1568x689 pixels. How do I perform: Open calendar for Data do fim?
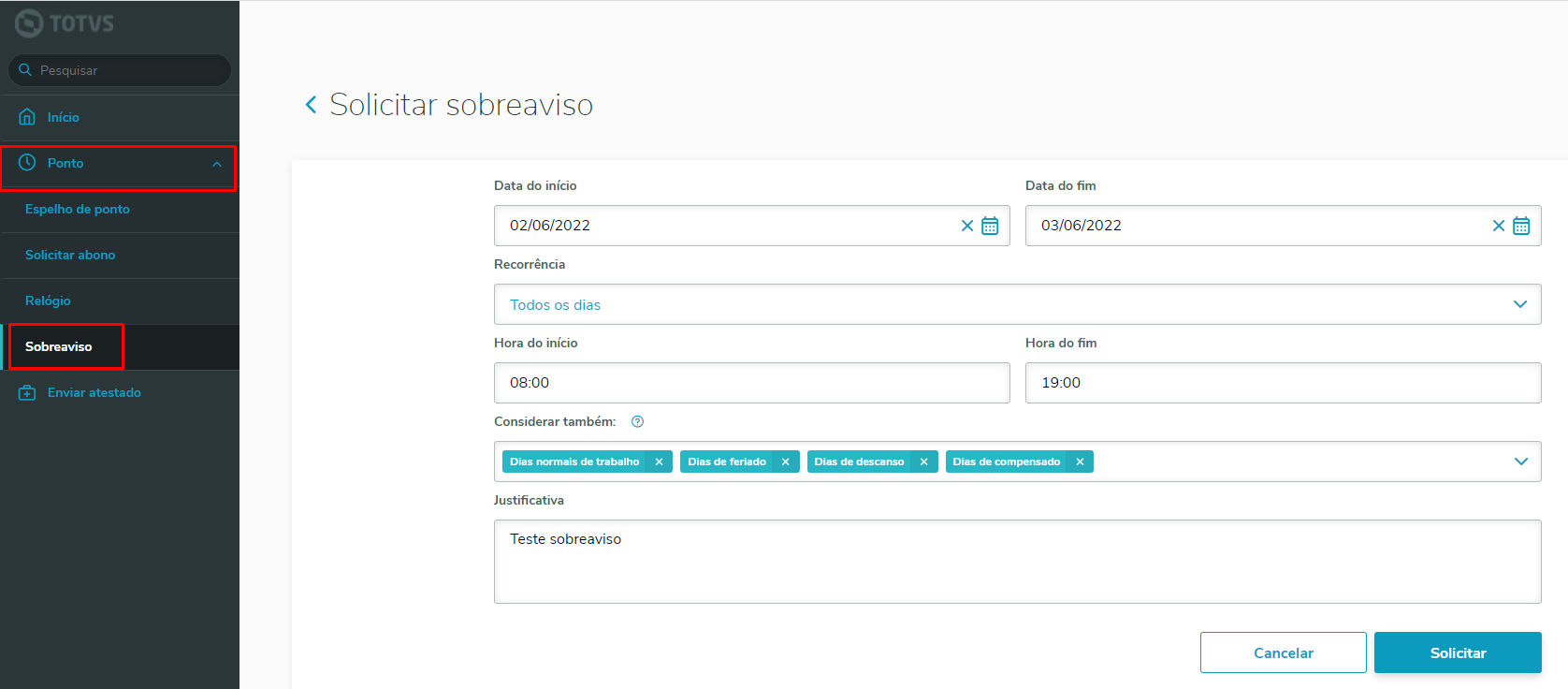tap(1521, 226)
